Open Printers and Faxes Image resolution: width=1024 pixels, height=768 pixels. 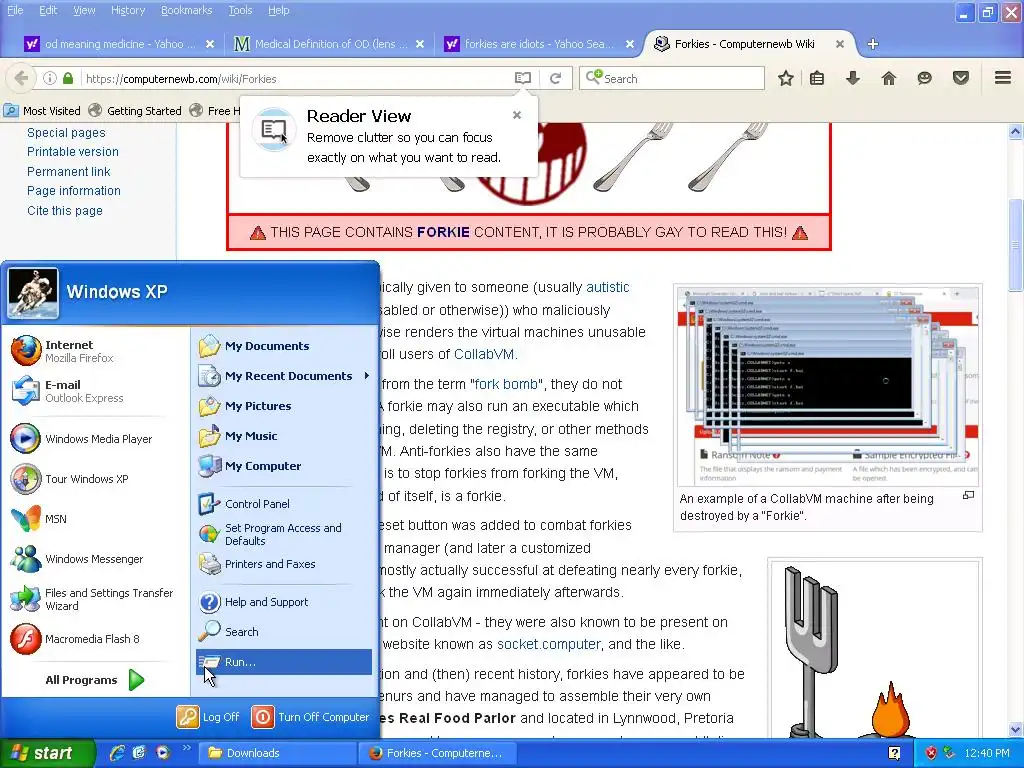(x=283, y=564)
